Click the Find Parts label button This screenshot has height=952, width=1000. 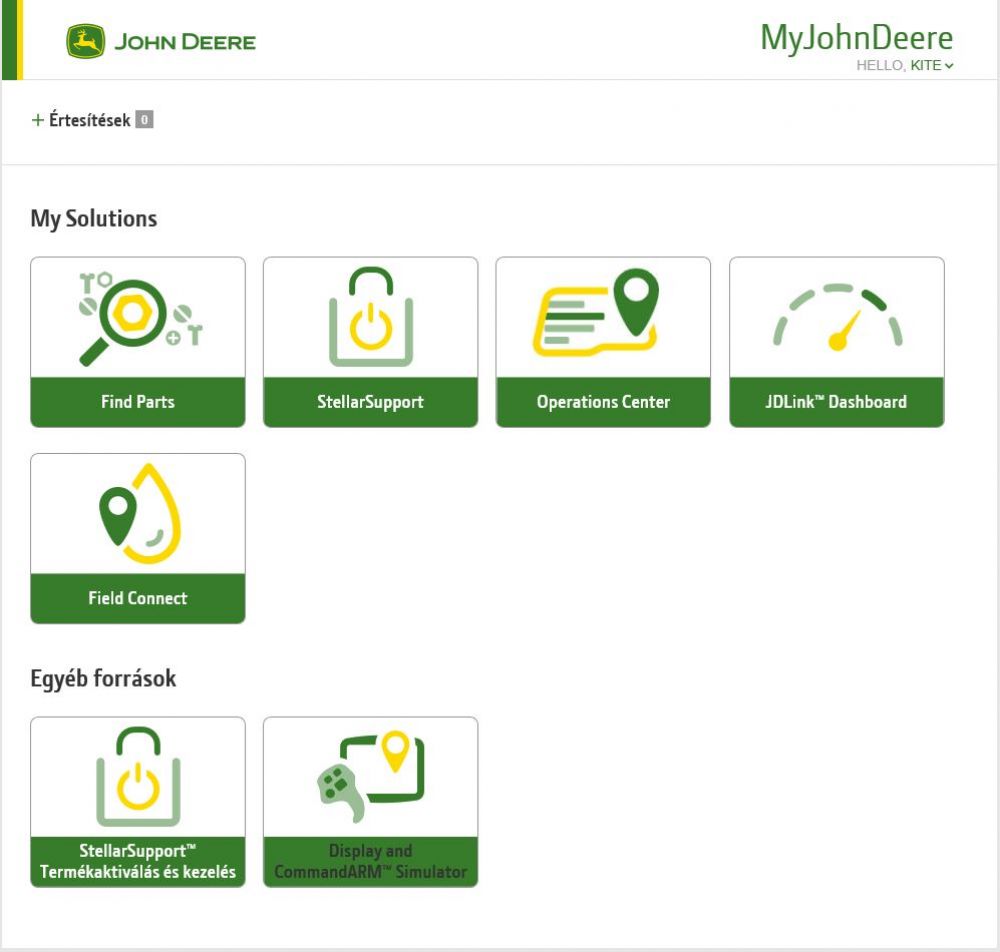click(138, 402)
